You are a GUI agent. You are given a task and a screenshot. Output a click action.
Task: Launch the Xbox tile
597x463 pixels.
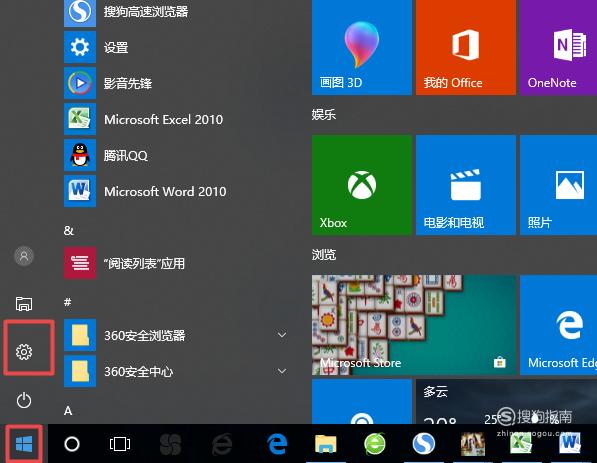tap(362, 185)
